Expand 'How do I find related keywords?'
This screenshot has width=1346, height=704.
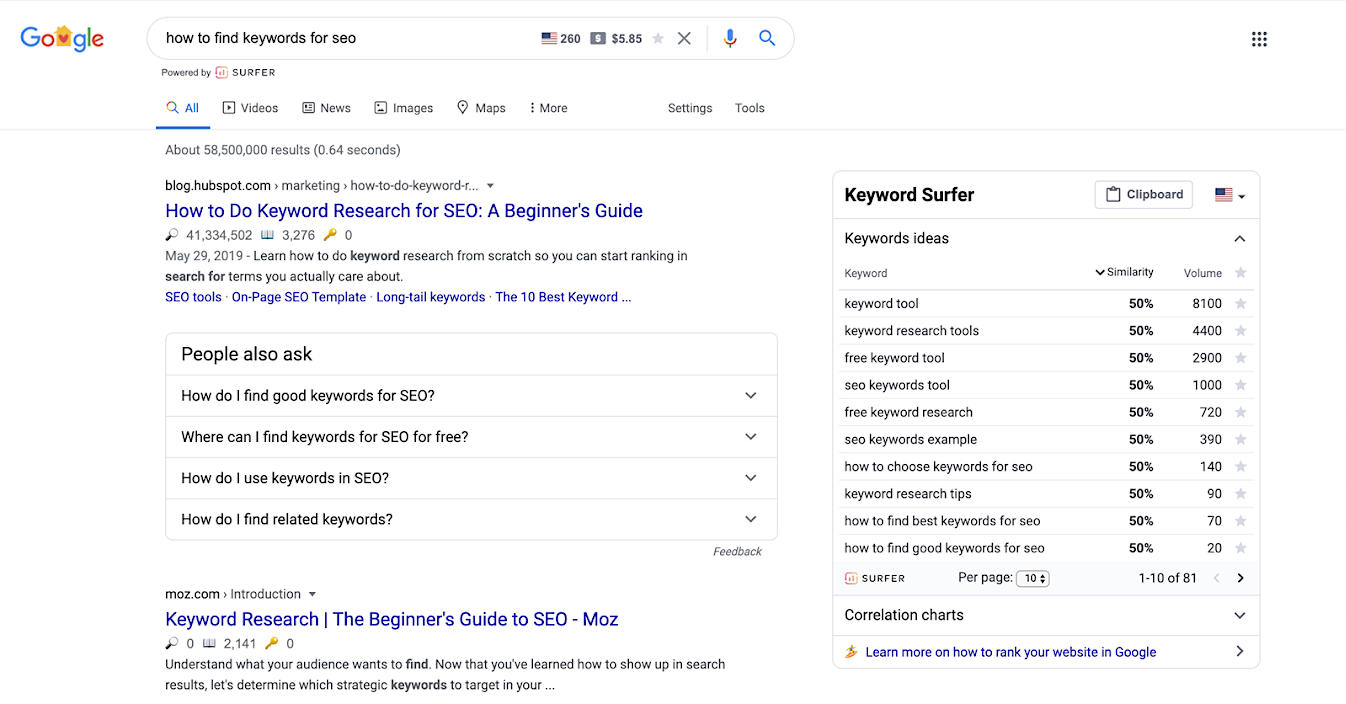point(471,519)
